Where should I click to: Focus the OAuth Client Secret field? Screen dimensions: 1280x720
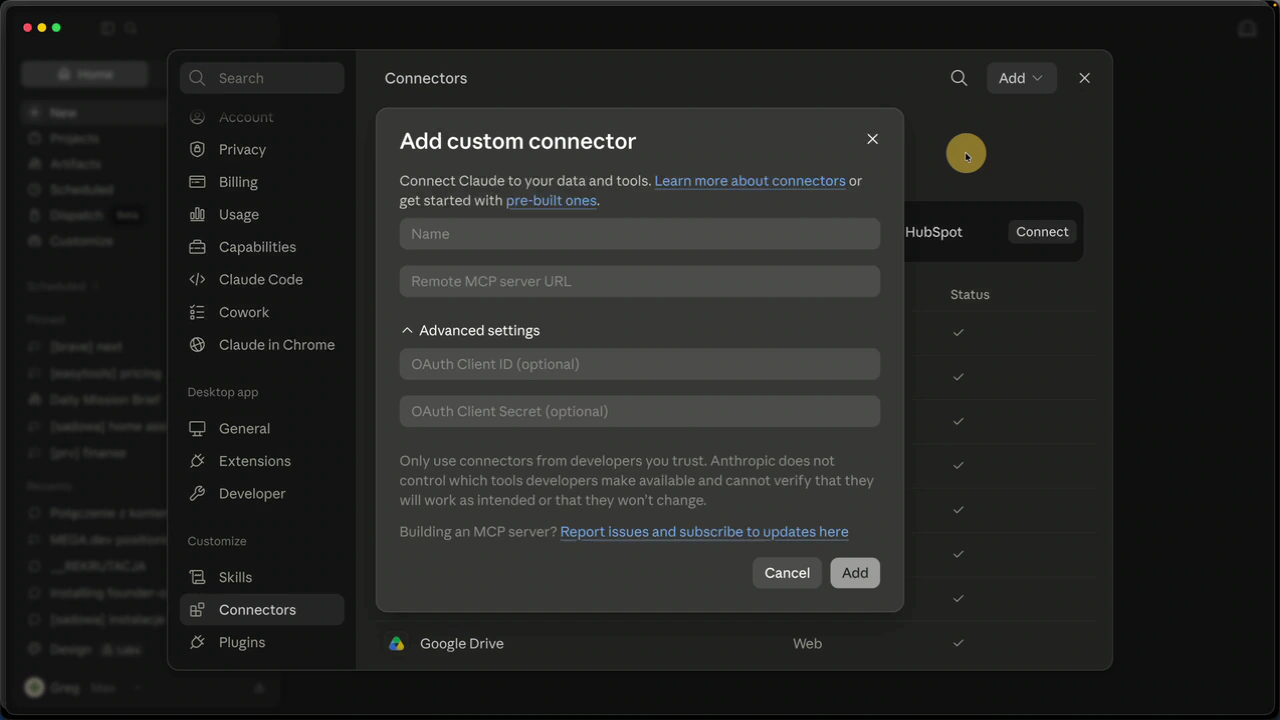point(640,411)
